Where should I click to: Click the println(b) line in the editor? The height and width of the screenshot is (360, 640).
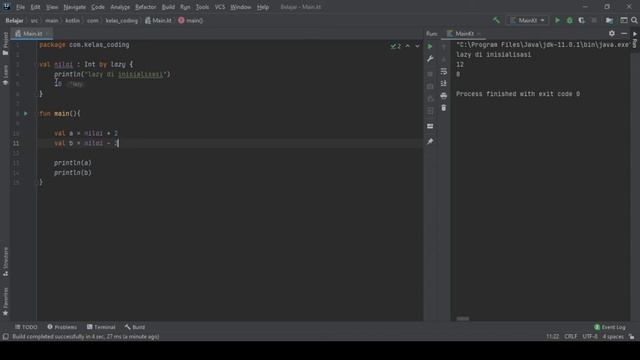point(73,173)
